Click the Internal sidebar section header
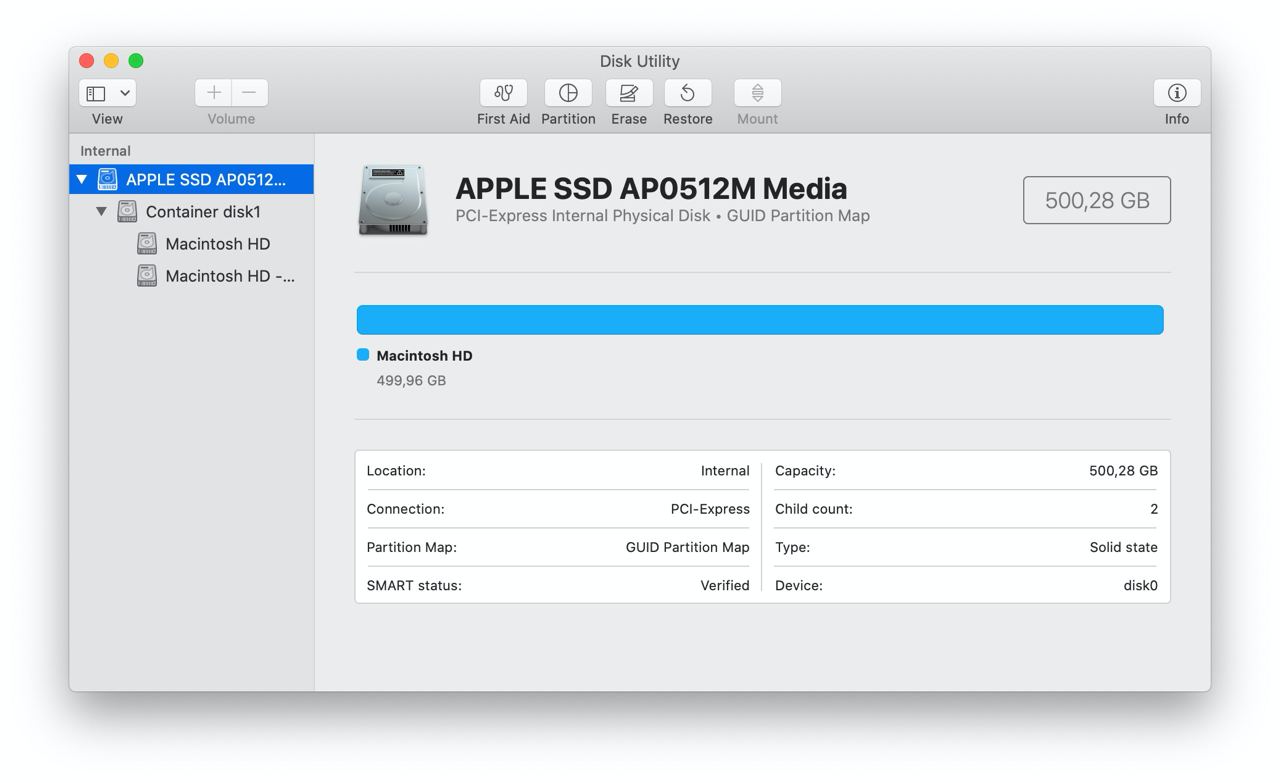Image resolution: width=1280 pixels, height=783 pixels. [106, 151]
